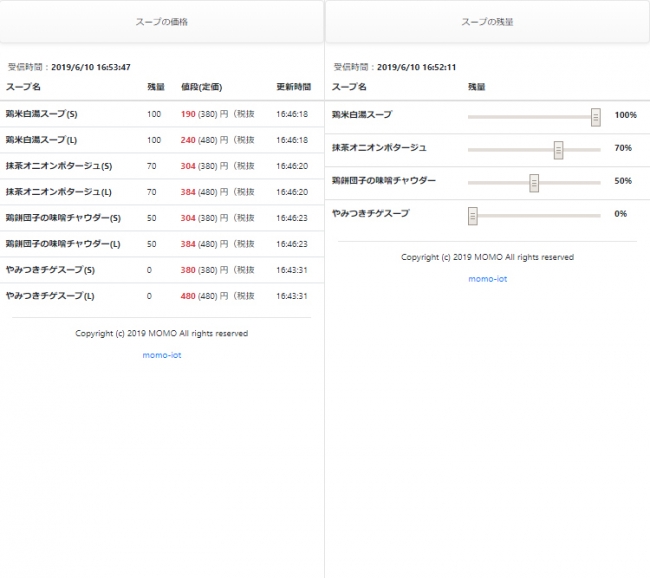The width and height of the screenshot is (650, 578).
Task: Open the スープの価格 header tab
Action: (162, 21)
